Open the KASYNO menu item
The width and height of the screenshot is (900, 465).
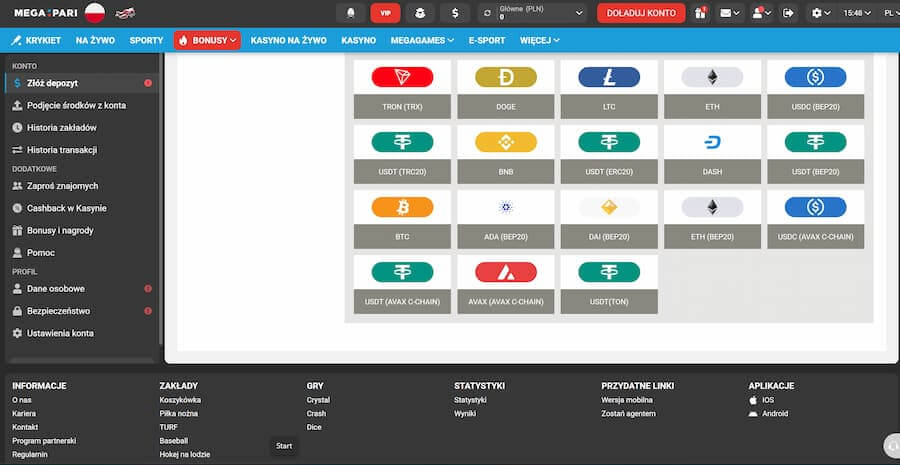[359, 40]
